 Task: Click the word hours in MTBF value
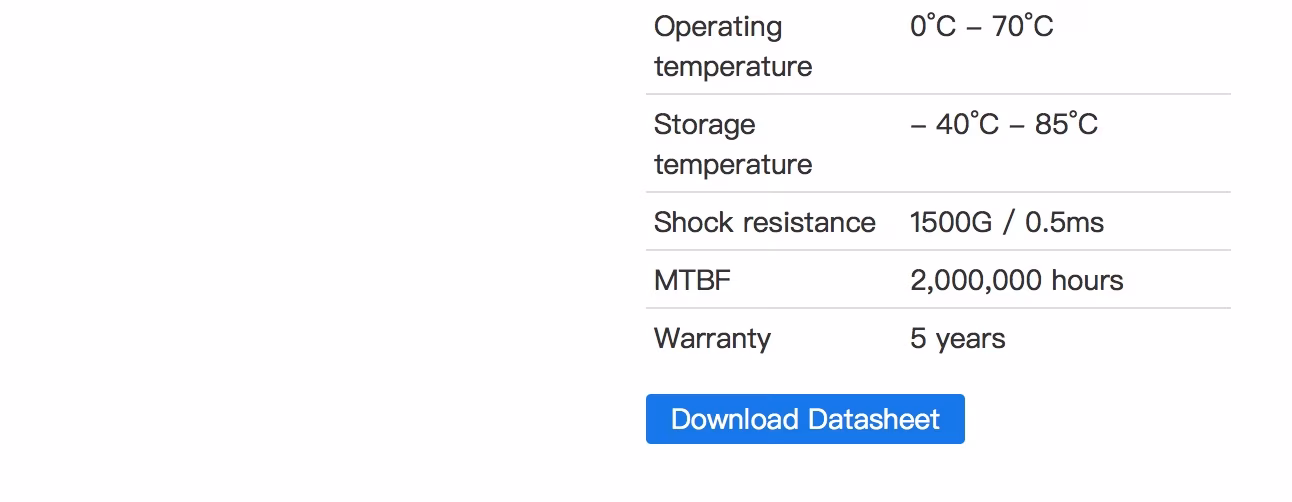coord(1087,280)
